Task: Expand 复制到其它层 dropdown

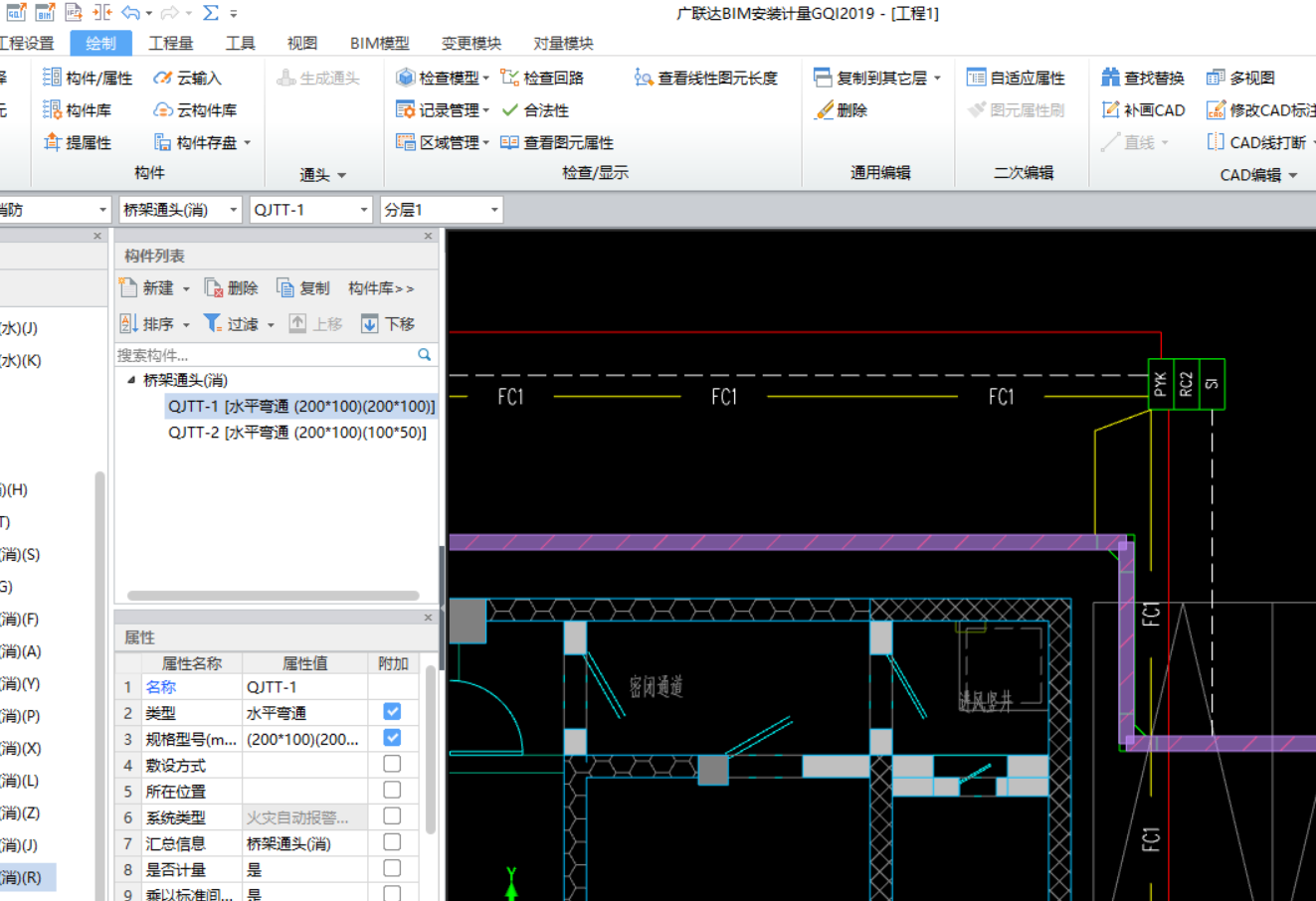Action: coord(937,79)
